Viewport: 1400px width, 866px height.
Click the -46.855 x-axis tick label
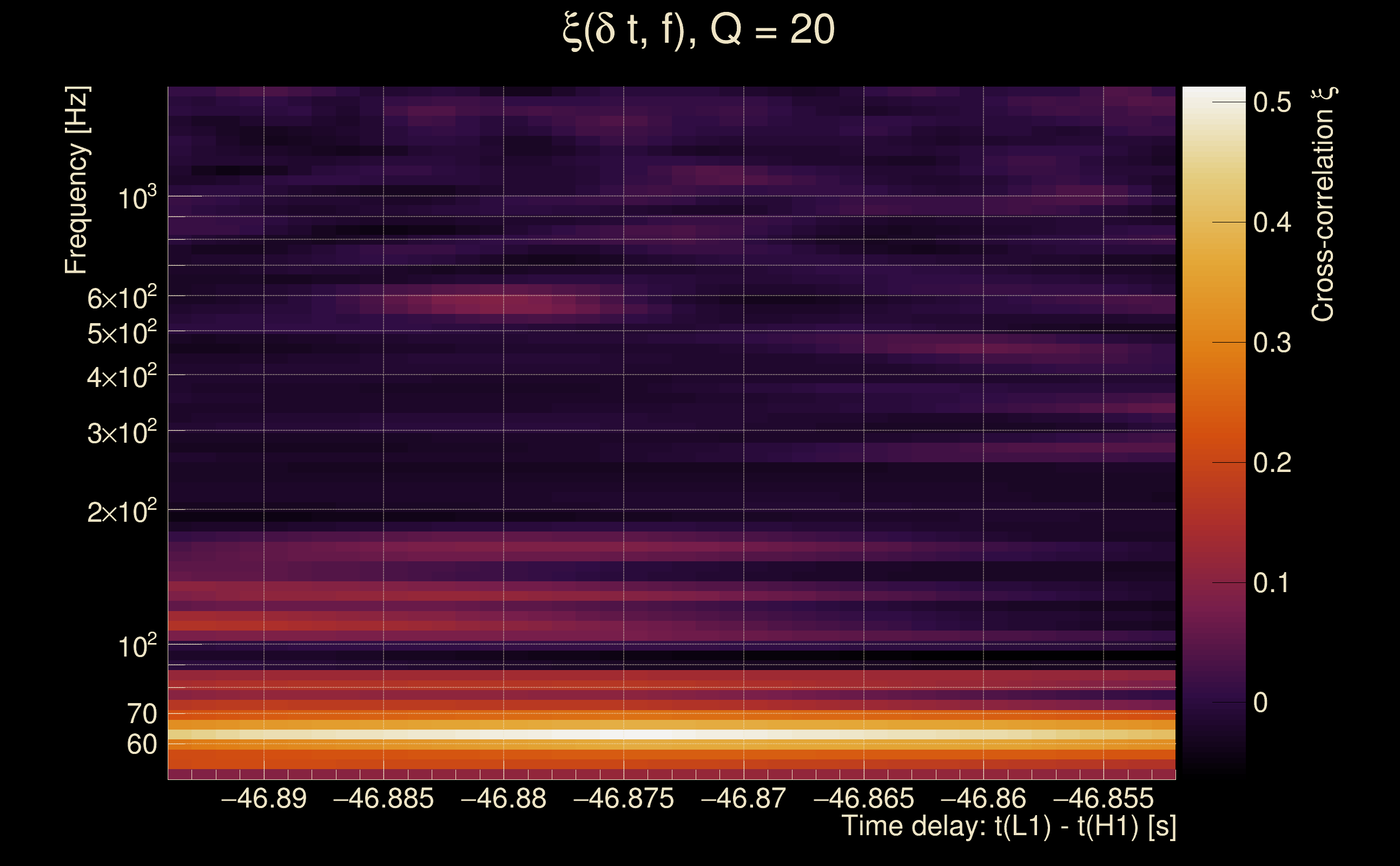[1103, 798]
